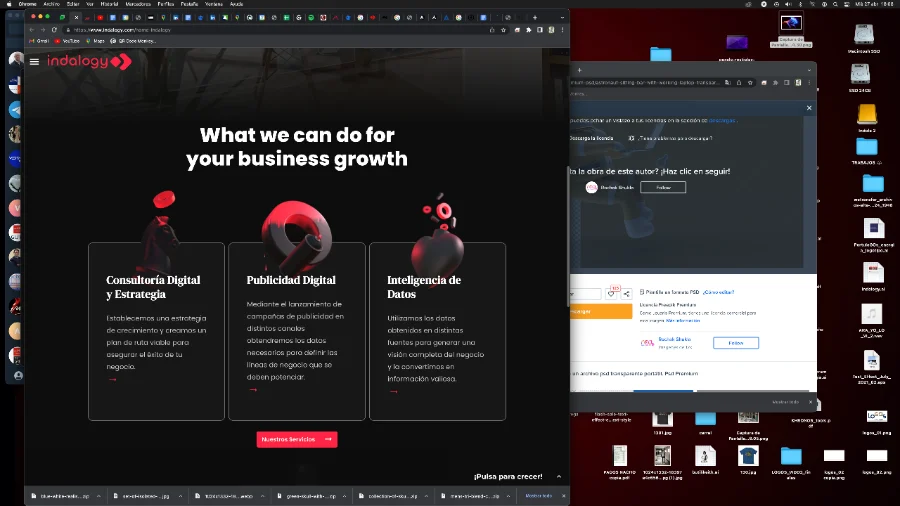Click the upper Follow button in Freepik window
The image size is (900, 506).
click(663, 188)
